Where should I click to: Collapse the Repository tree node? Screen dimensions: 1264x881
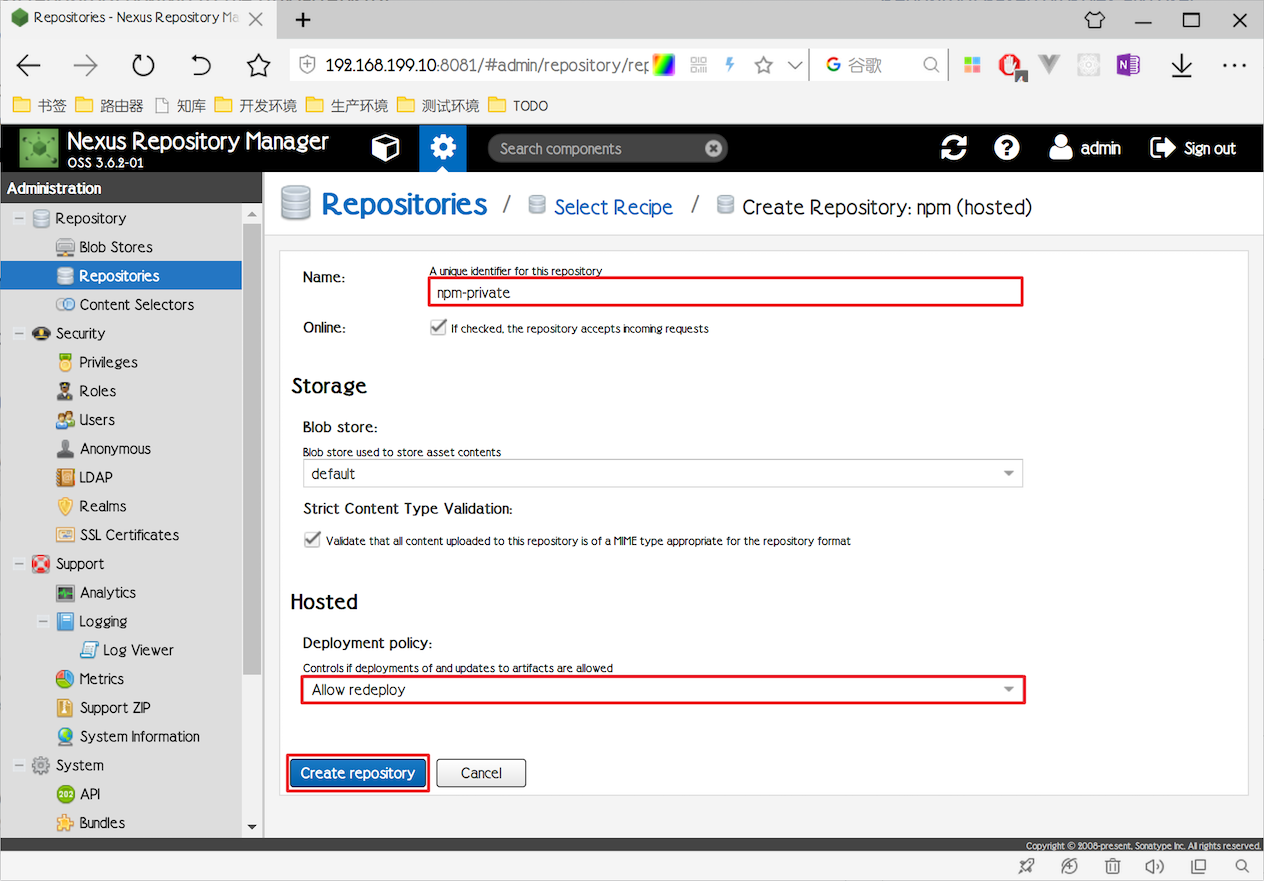pyautogui.click(x=19, y=218)
